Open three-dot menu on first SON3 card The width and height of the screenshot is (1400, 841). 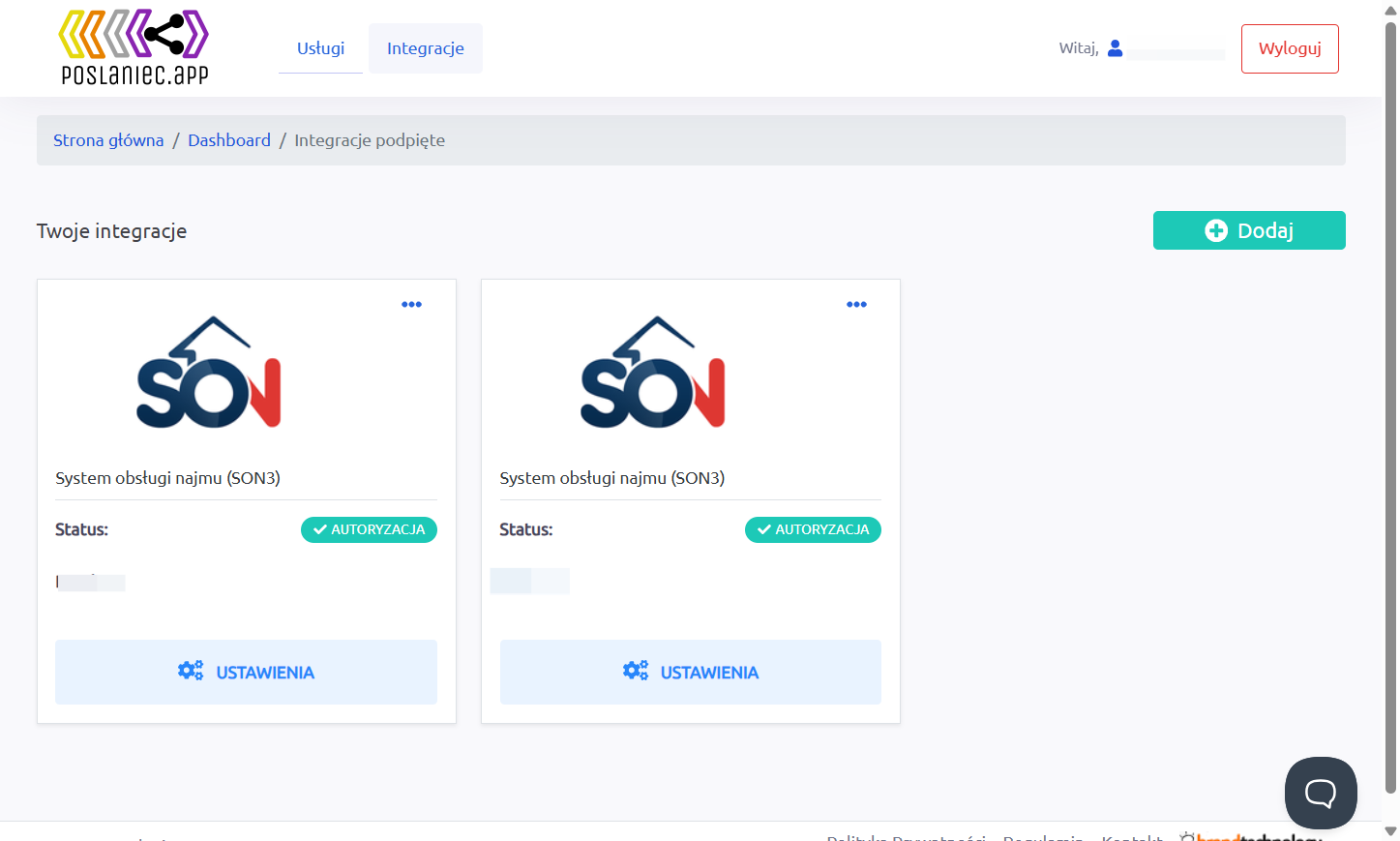click(x=411, y=304)
